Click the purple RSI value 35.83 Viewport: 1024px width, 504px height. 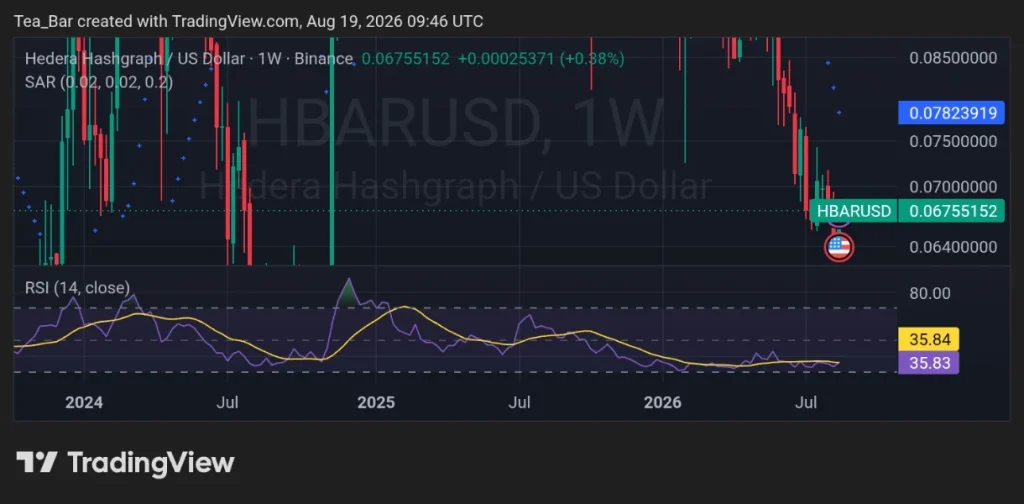[x=929, y=362]
